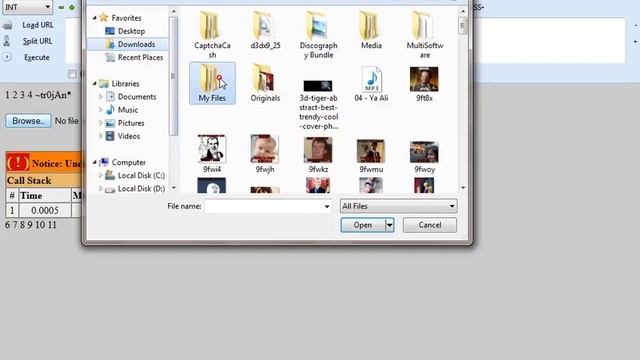Open the All Files type dropdown

click(x=398, y=206)
